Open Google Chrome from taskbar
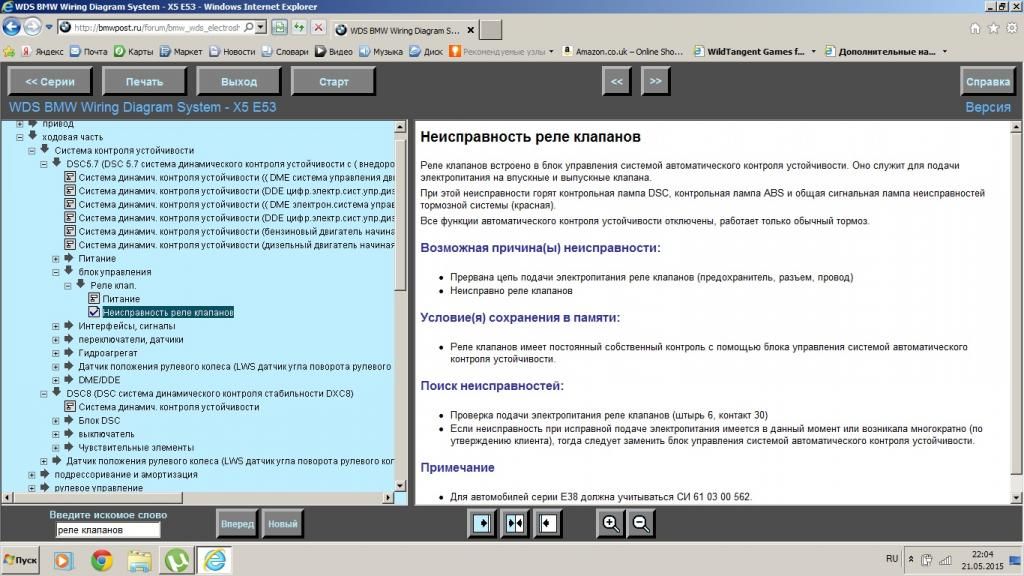This screenshot has width=1024, height=576. point(101,560)
